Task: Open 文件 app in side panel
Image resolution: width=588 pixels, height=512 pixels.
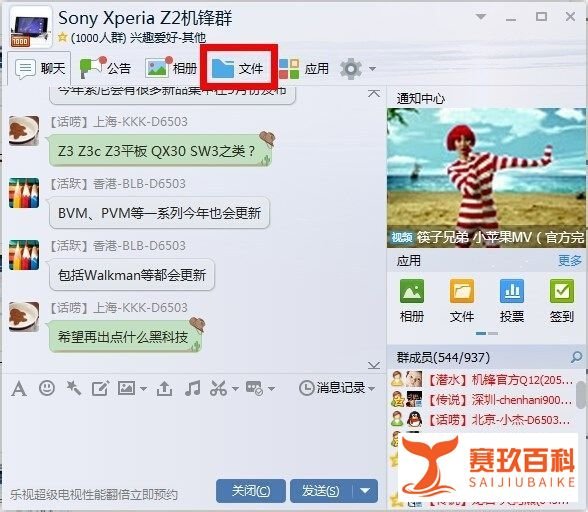Action: tap(462, 301)
